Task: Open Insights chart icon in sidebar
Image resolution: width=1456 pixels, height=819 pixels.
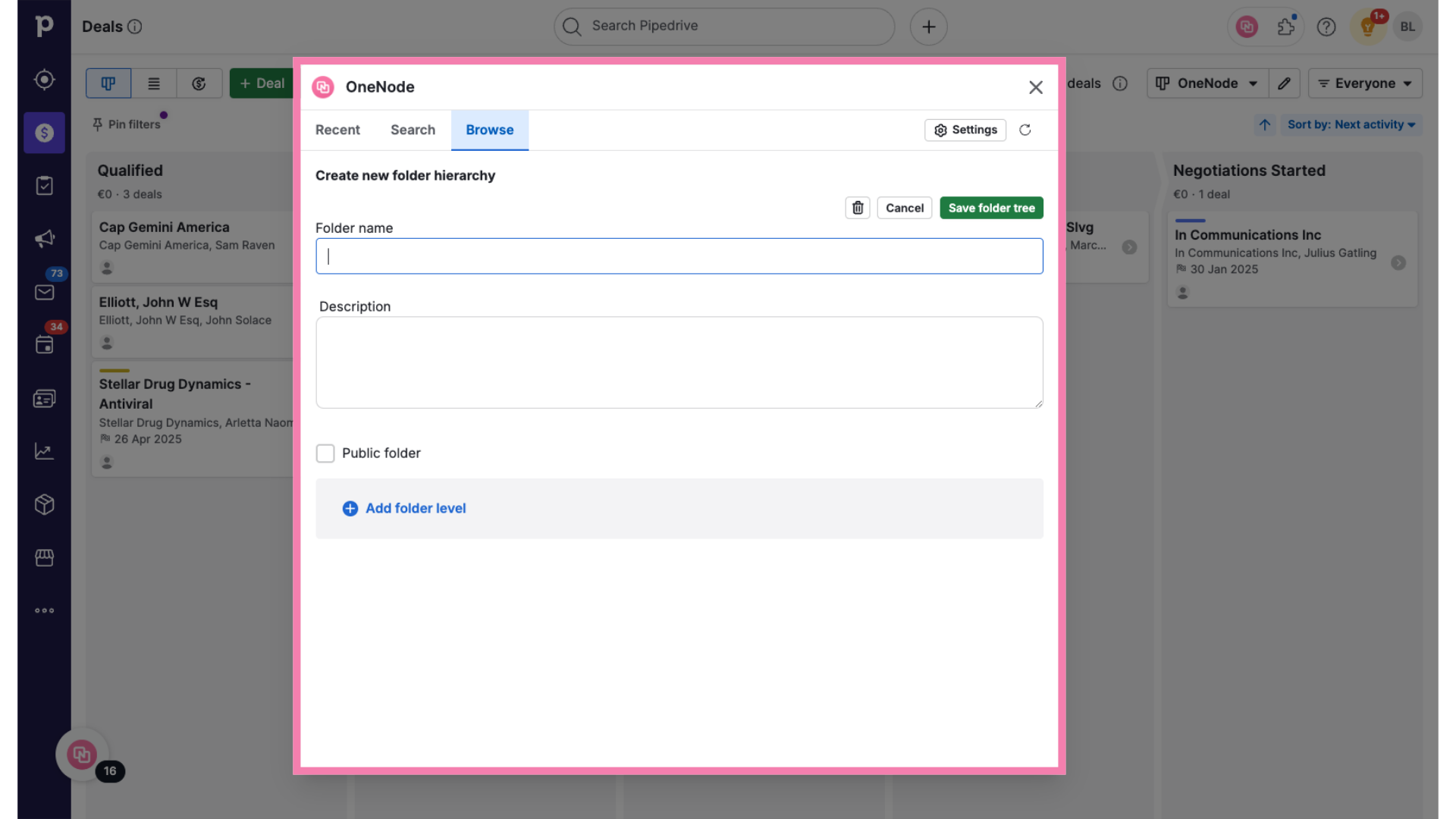Action: [x=44, y=451]
